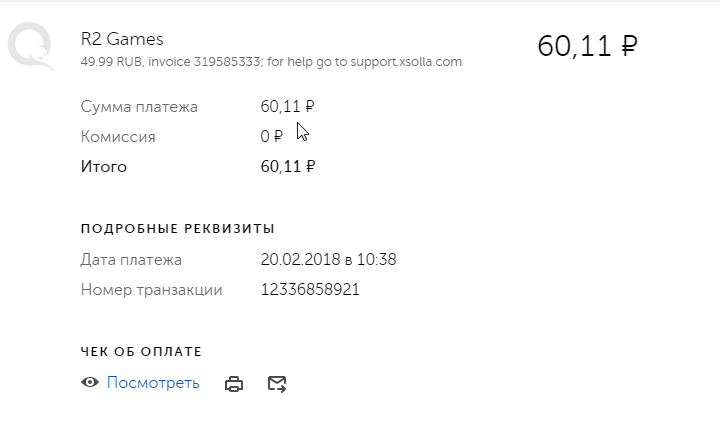The image size is (720, 435).
Task: Click the ЧЕК ОБ ОПЛАТЕ heading
Action: coord(141,351)
